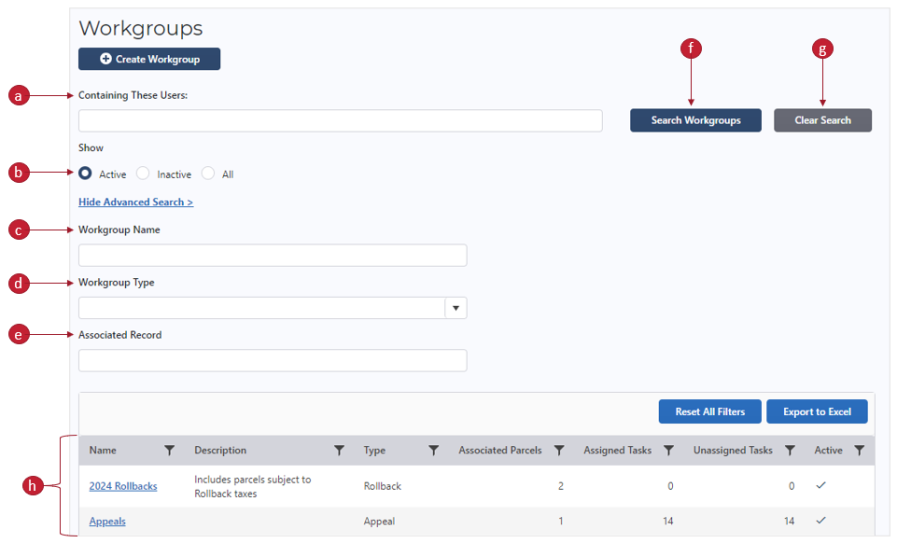Open the Unassigned Tasks filter icon
The height and width of the screenshot is (543, 897).
(790, 451)
